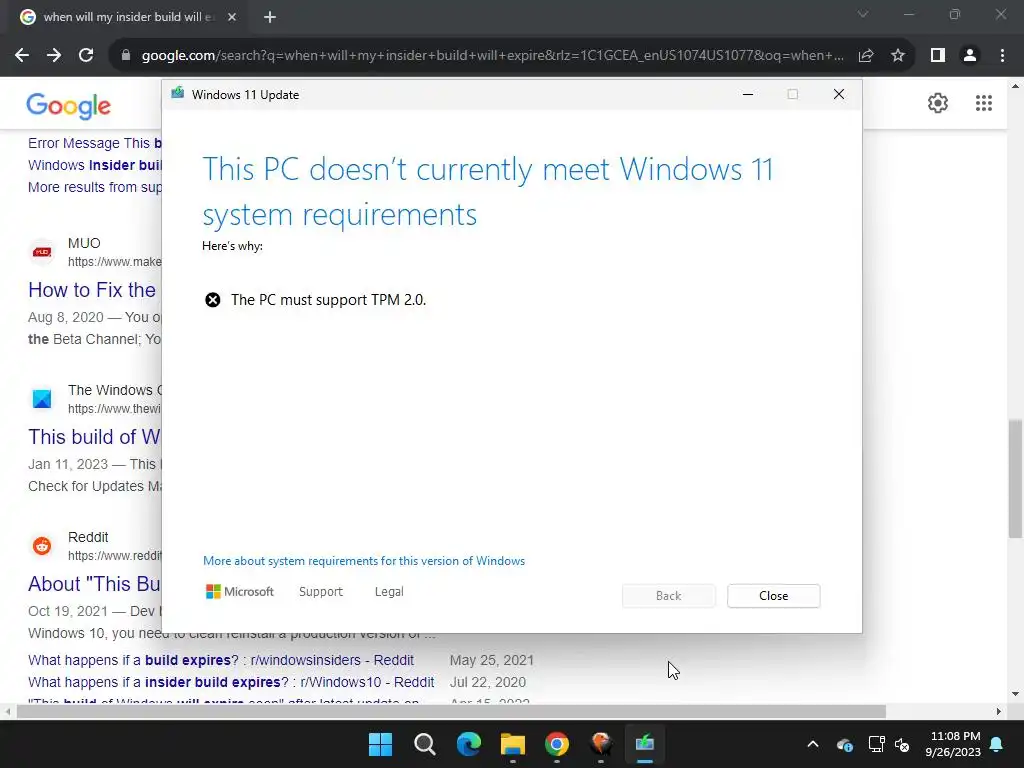Viewport: 1024px width, 768px height.
Task: Switch to Chrome on taskbar
Action: coord(556,744)
